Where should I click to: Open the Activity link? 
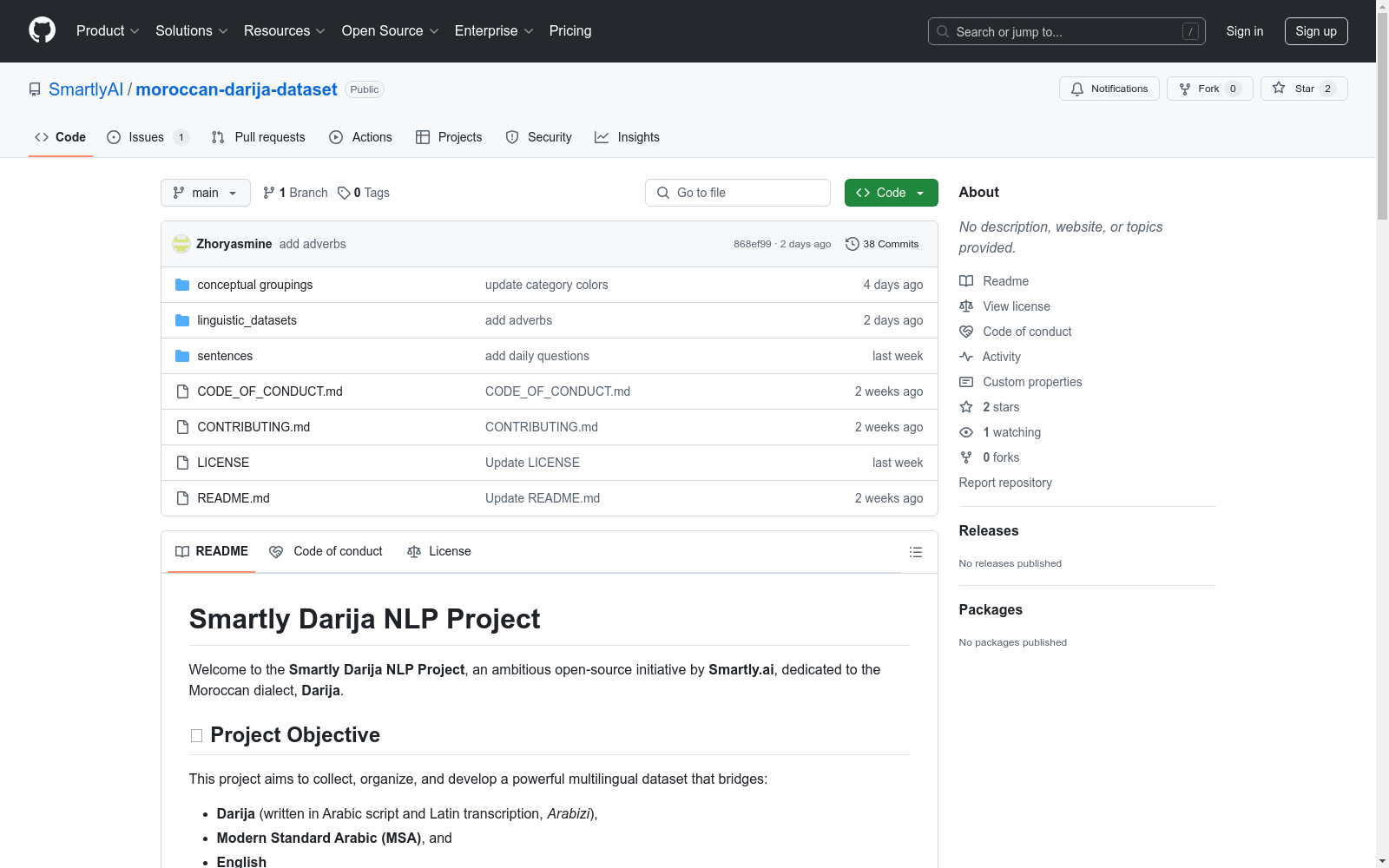point(990,357)
